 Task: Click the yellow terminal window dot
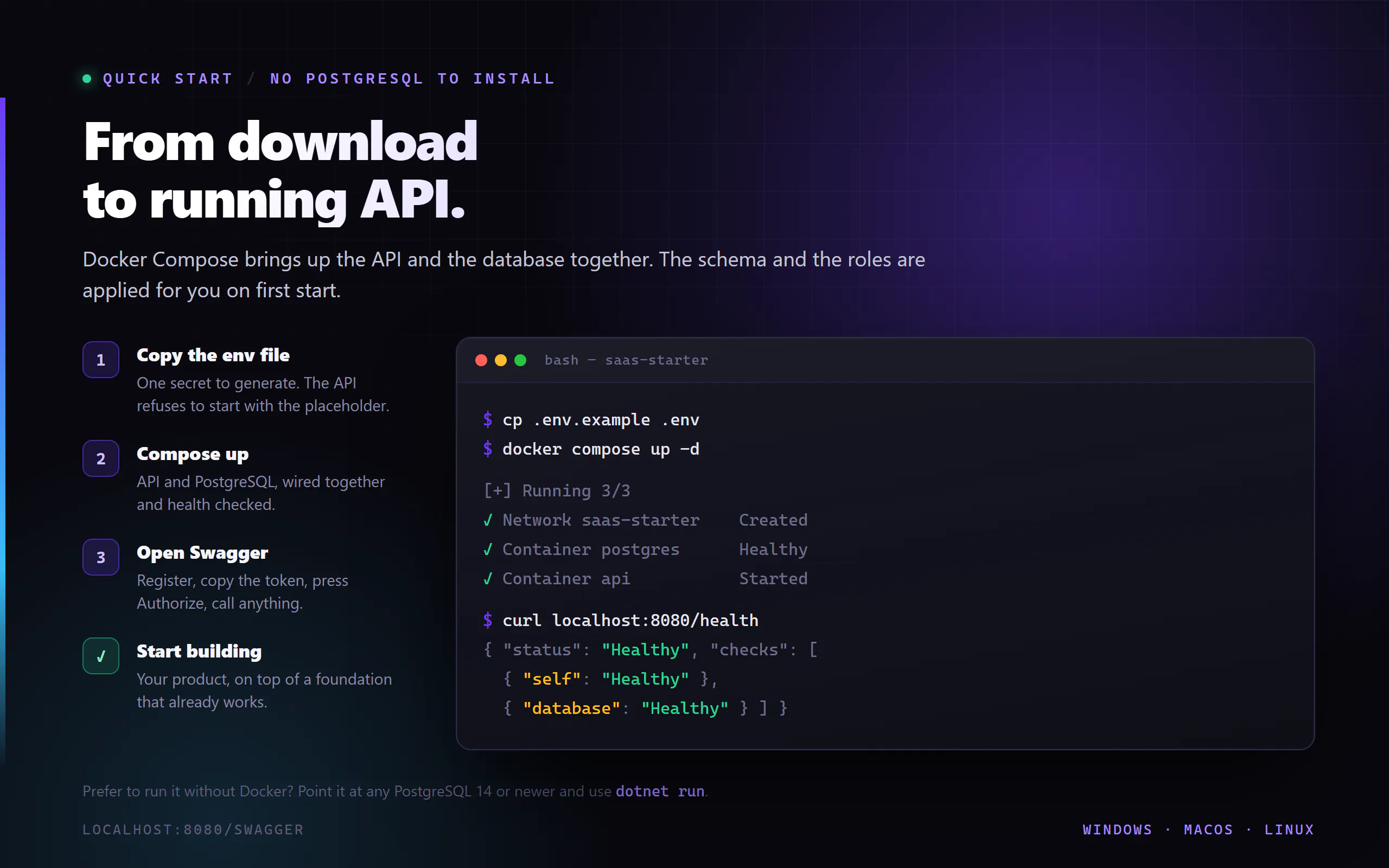pyautogui.click(x=501, y=360)
